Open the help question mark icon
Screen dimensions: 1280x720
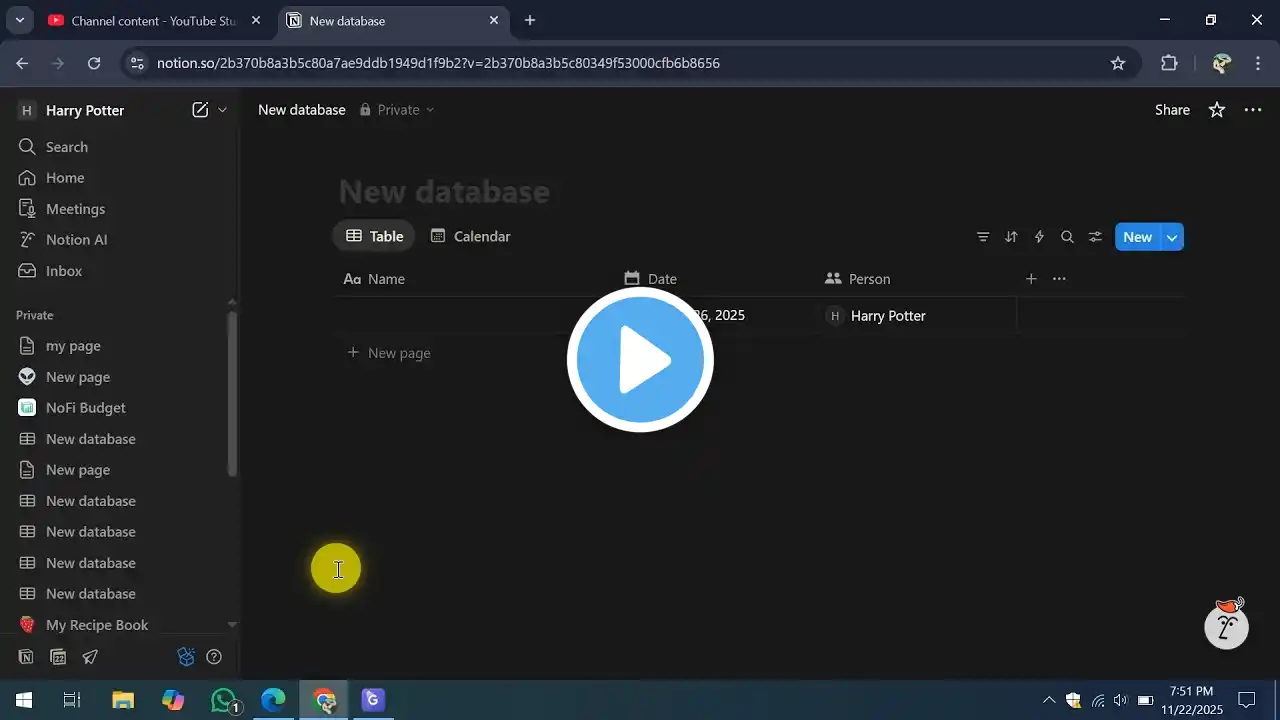pyautogui.click(x=214, y=657)
